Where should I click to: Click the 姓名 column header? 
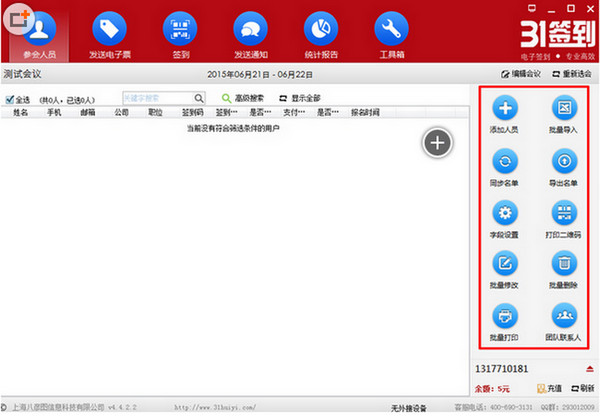(x=20, y=113)
